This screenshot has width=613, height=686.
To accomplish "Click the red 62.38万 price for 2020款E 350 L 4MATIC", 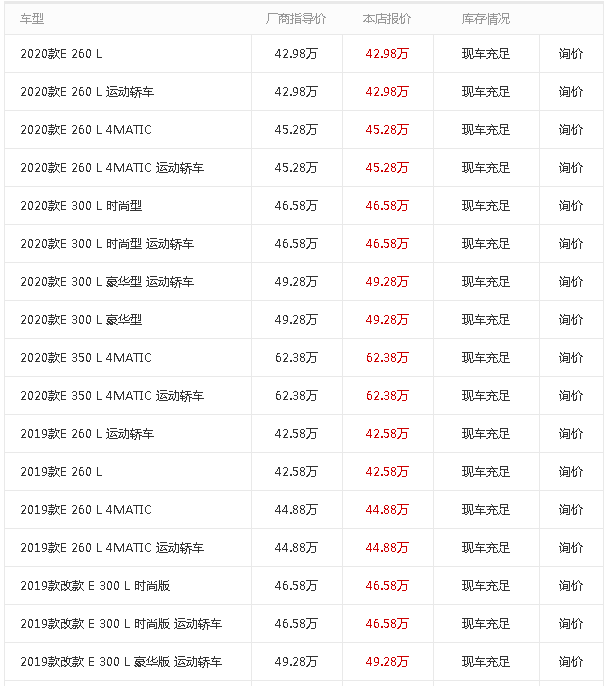I will point(387,358).
